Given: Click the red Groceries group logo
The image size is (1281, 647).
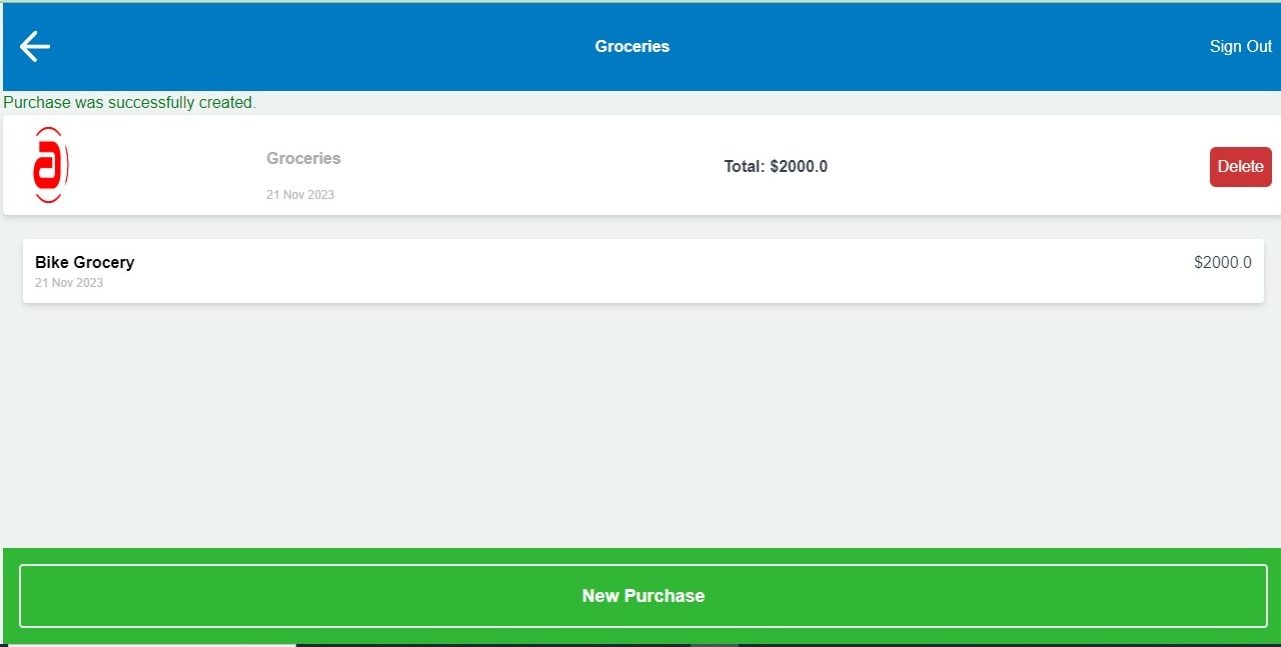Looking at the screenshot, I should coord(50,166).
